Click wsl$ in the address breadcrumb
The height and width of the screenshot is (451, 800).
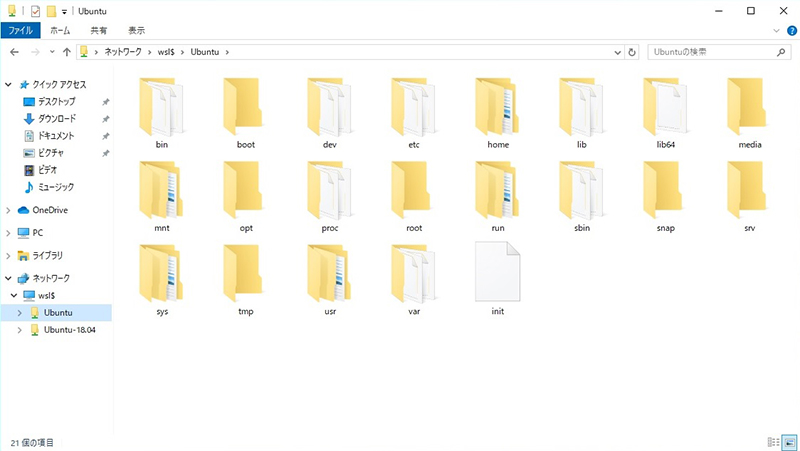point(166,52)
